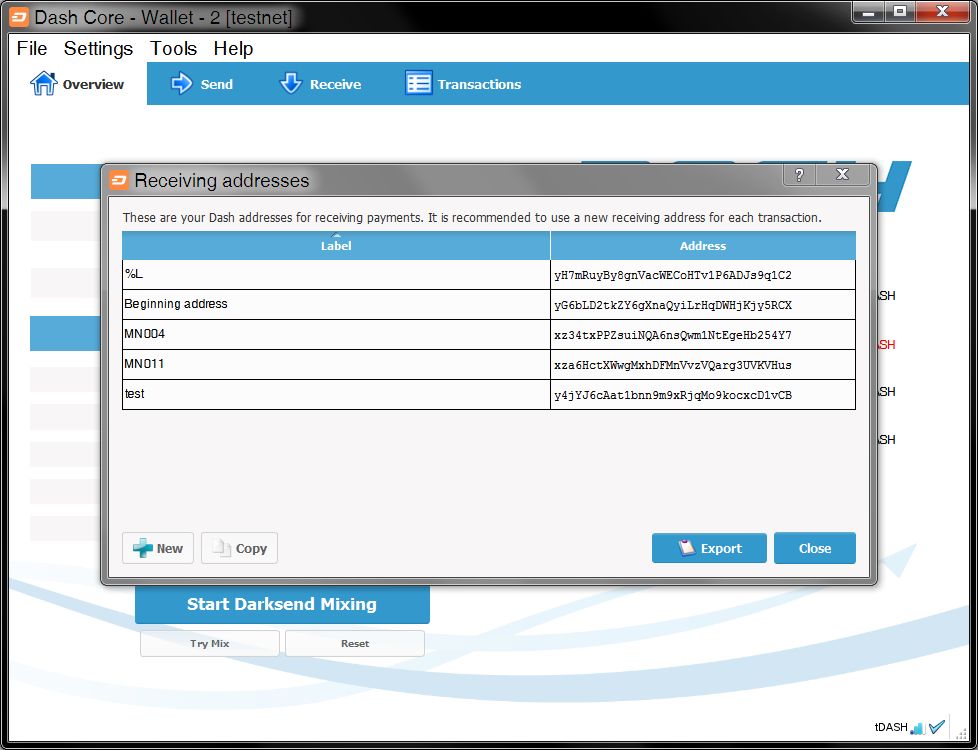Viewport: 978px width, 750px height.
Task: Close the Receiving addresses dialog via Close button
Action: point(815,548)
